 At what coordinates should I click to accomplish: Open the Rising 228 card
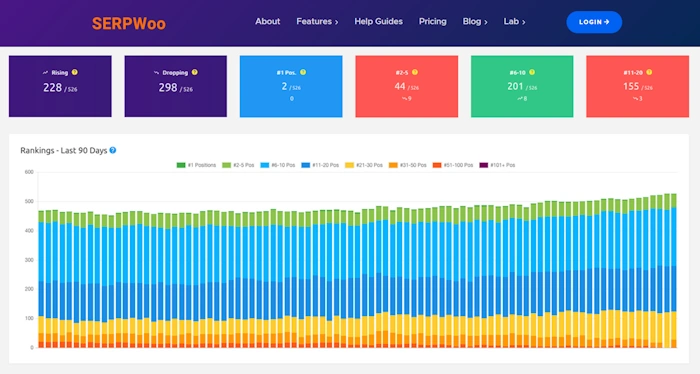pyautogui.click(x=60, y=86)
